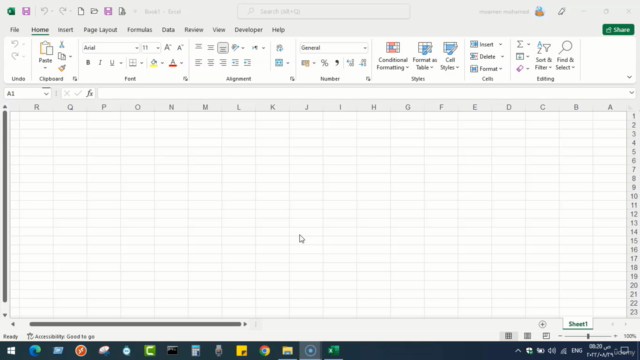Click the Copy icon
The height and width of the screenshot is (360, 640).
(62, 56)
